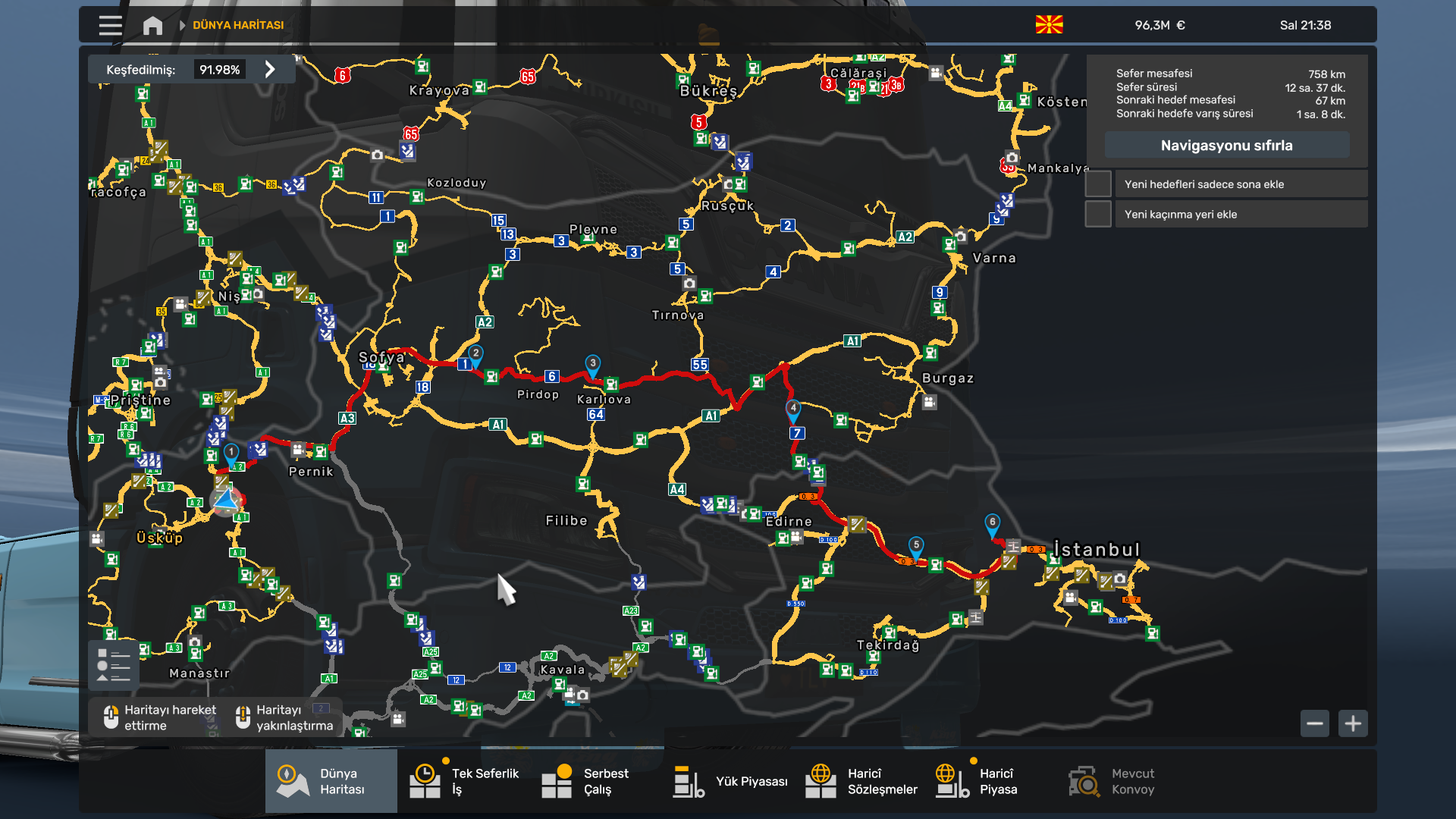1456x819 pixels.
Task: Click breadcrumb arrow before Dünya Haritası
Action: [x=182, y=25]
